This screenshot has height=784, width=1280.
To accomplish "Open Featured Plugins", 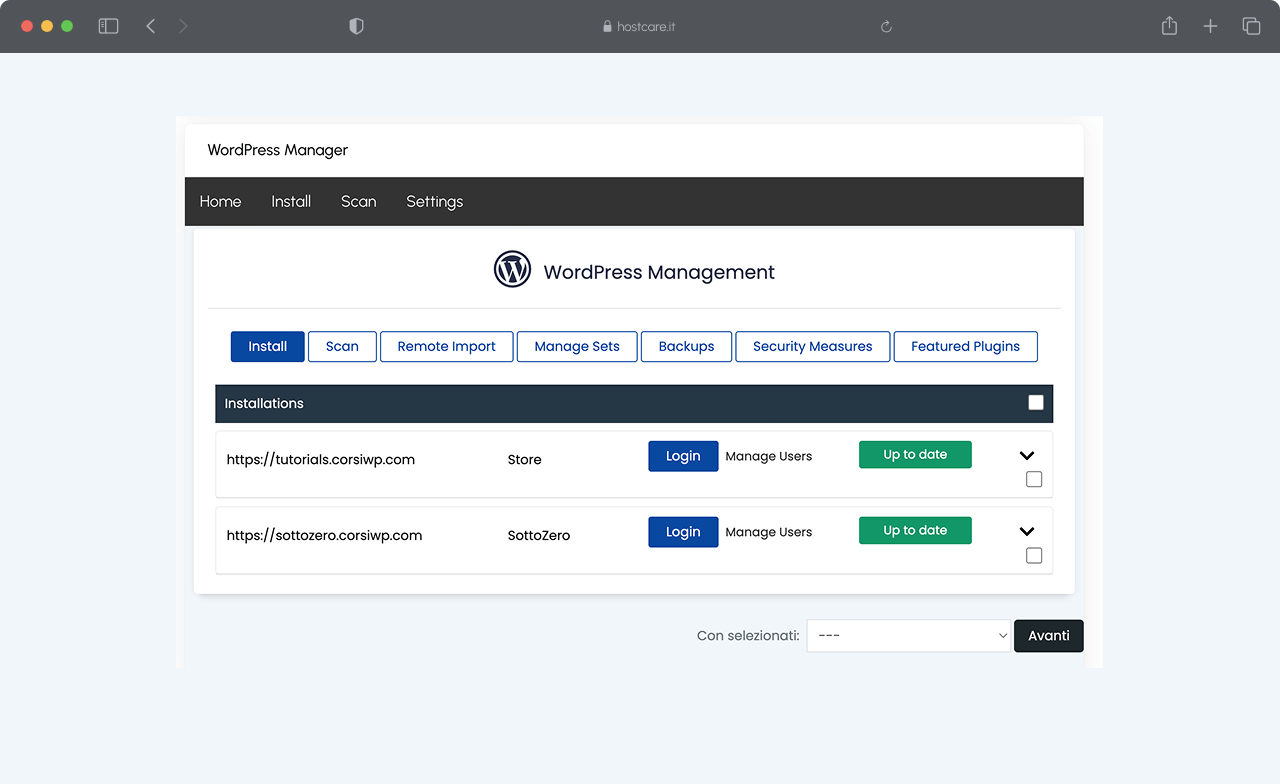I will pos(966,346).
